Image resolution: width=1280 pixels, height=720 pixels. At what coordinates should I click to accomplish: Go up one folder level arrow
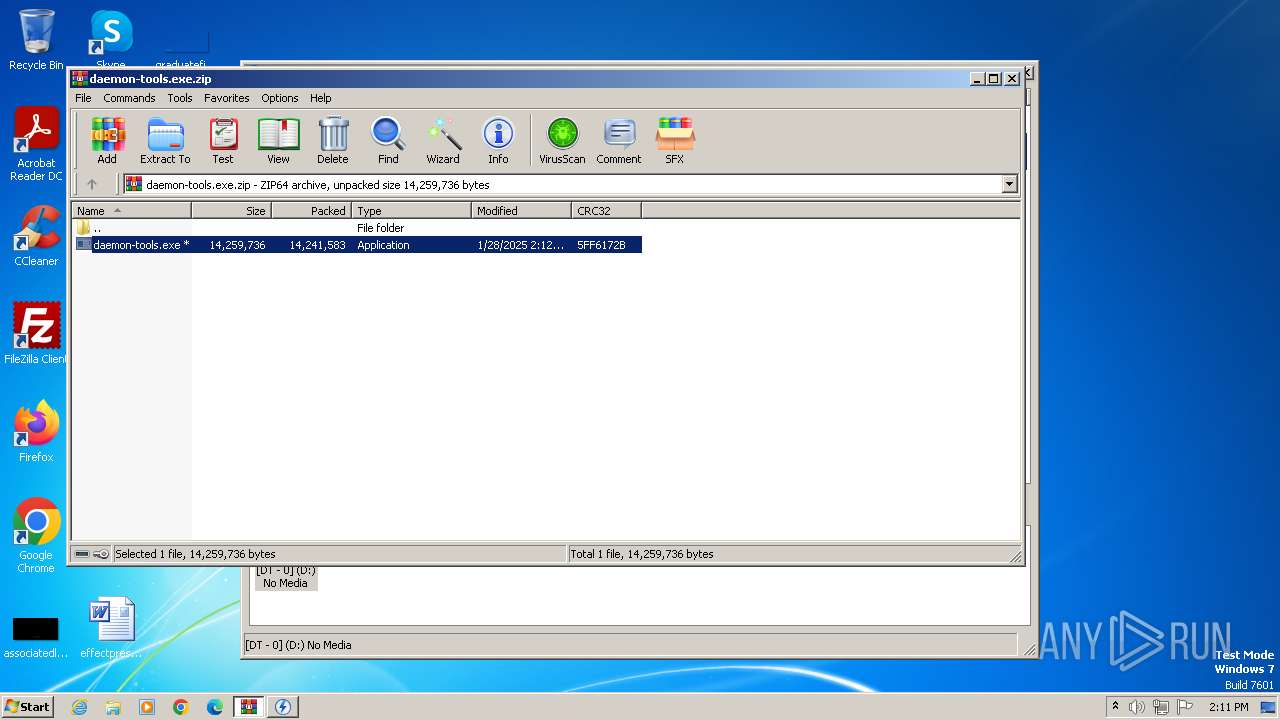pos(92,184)
